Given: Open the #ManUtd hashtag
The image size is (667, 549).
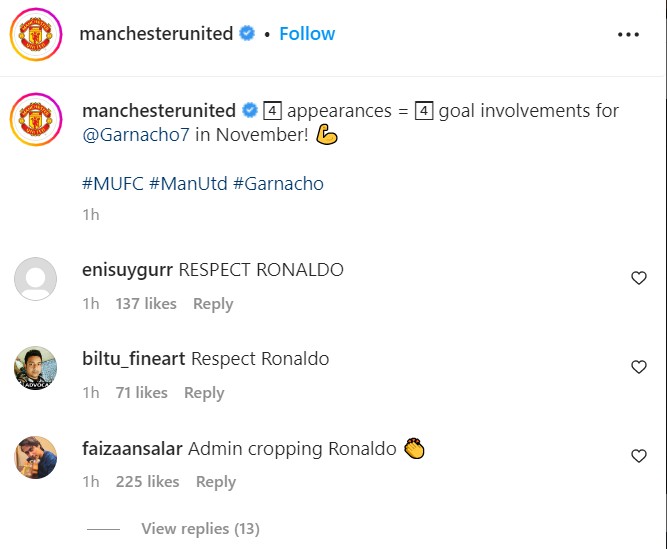Looking at the screenshot, I should coord(188,184).
